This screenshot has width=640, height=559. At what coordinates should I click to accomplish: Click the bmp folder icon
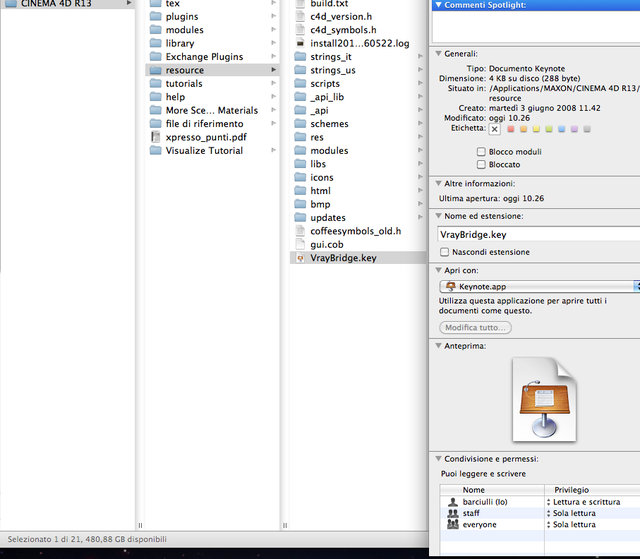[x=300, y=204]
